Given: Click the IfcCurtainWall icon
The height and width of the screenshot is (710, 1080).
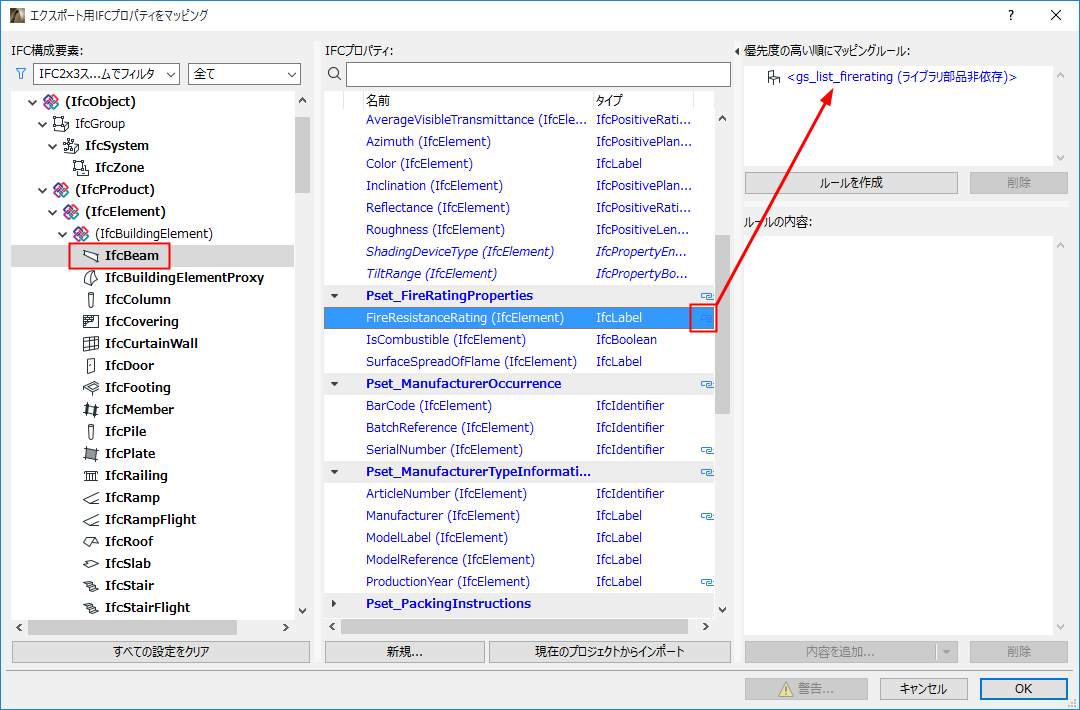Looking at the screenshot, I should (90, 344).
